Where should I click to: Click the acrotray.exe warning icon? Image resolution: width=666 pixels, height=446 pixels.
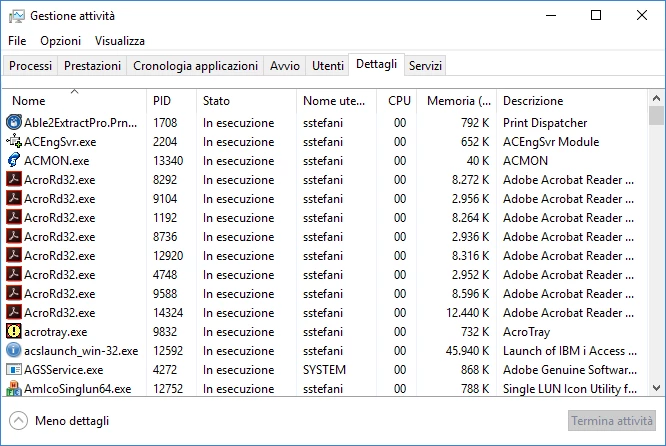coord(14,331)
